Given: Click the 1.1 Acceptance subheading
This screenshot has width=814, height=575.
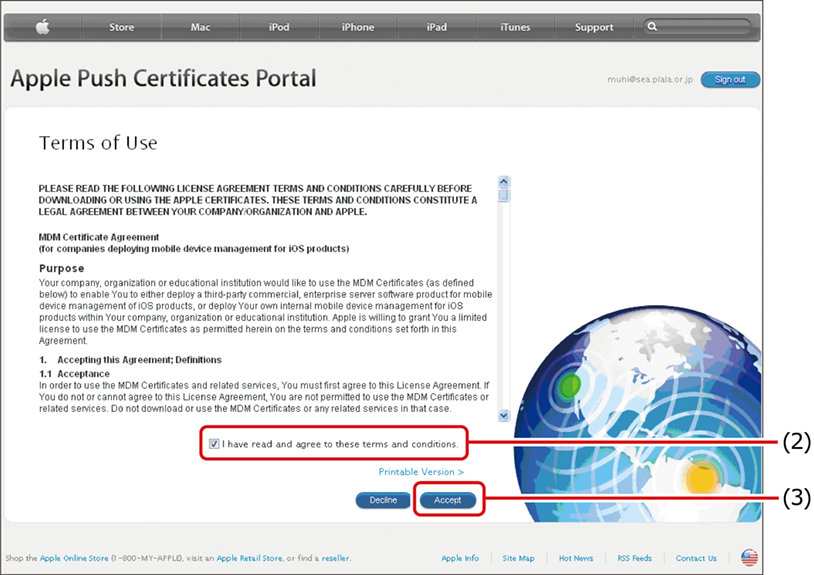Looking at the screenshot, I should pyautogui.click(x=74, y=374).
